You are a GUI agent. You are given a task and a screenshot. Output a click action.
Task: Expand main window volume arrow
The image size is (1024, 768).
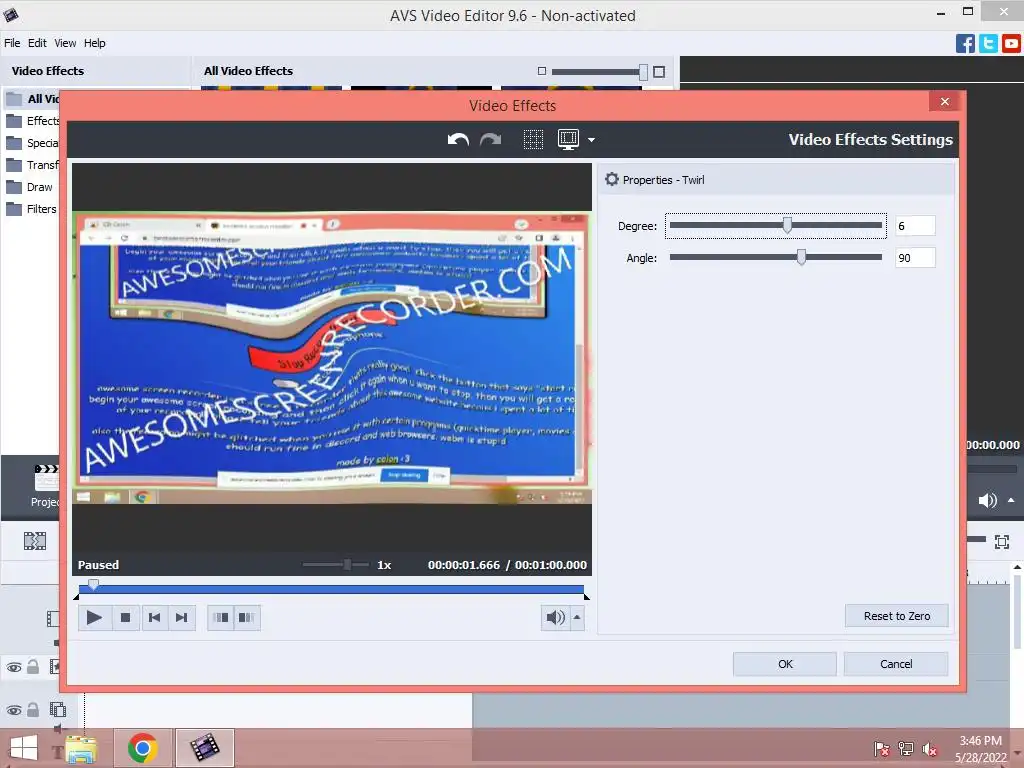coord(1011,500)
